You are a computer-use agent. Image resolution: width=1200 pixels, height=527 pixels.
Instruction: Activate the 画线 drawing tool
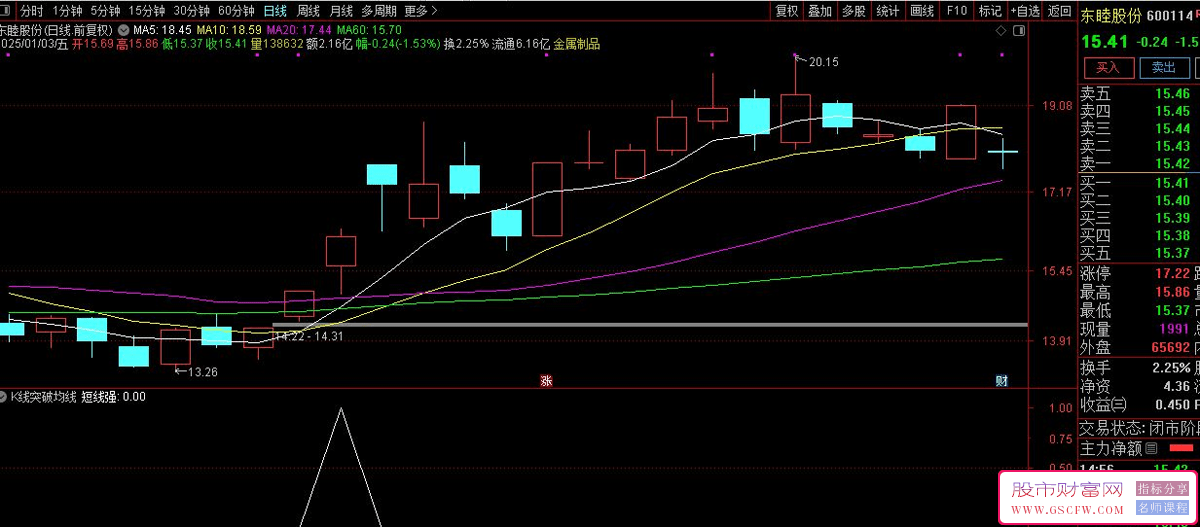click(921, 11)
